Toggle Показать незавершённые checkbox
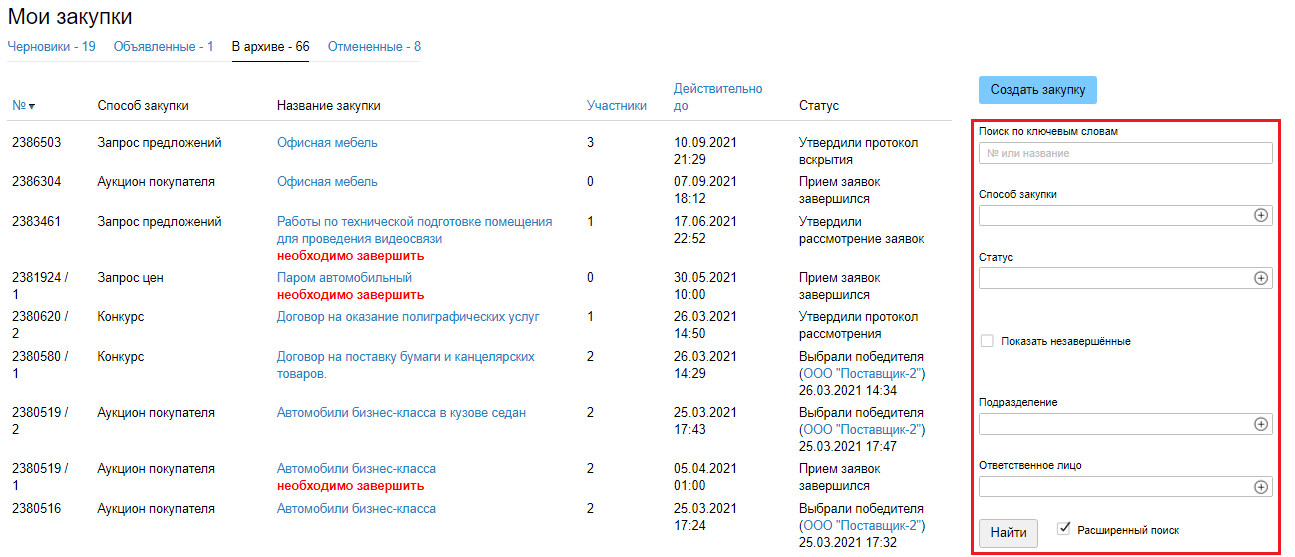This screenshot has height=557, width=1295. (x=988, y=341)
